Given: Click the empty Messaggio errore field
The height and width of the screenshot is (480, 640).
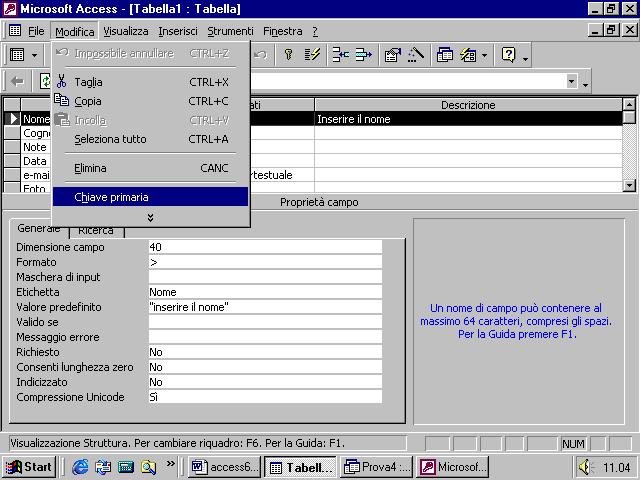Looking at the screenshot, I should [265, 337].
